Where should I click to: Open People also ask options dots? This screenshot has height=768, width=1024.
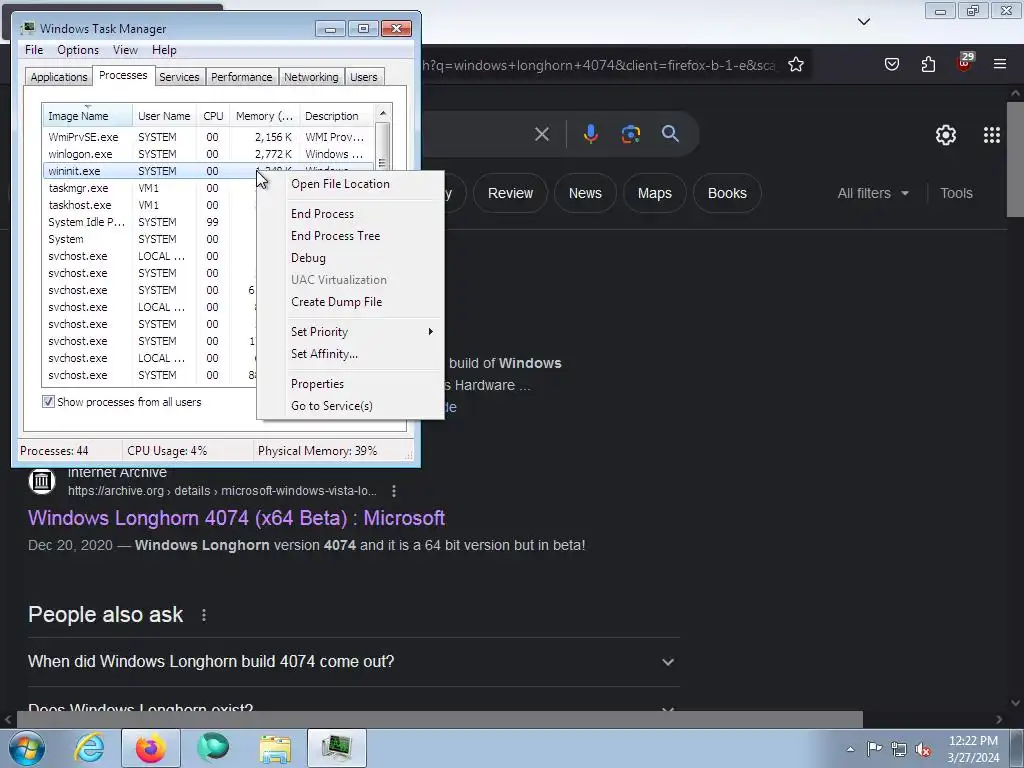tap(204, 615)
